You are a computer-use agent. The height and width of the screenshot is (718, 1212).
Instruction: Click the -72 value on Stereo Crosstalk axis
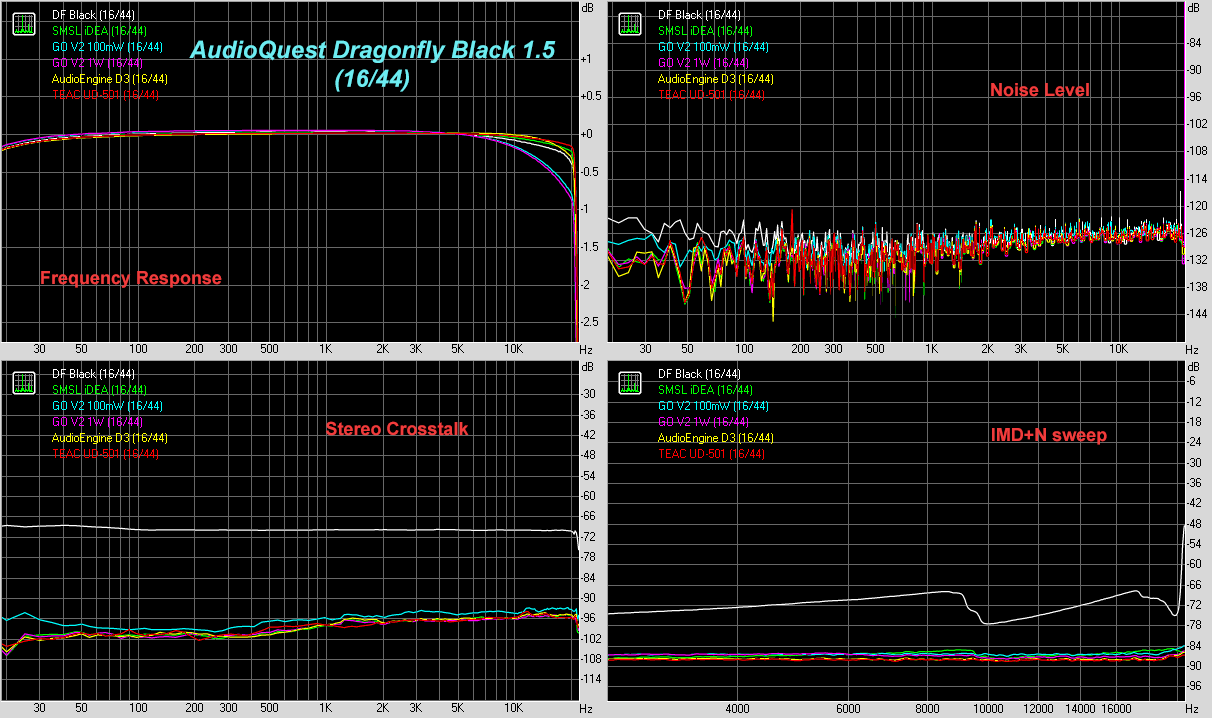click(x=589, y=536)
